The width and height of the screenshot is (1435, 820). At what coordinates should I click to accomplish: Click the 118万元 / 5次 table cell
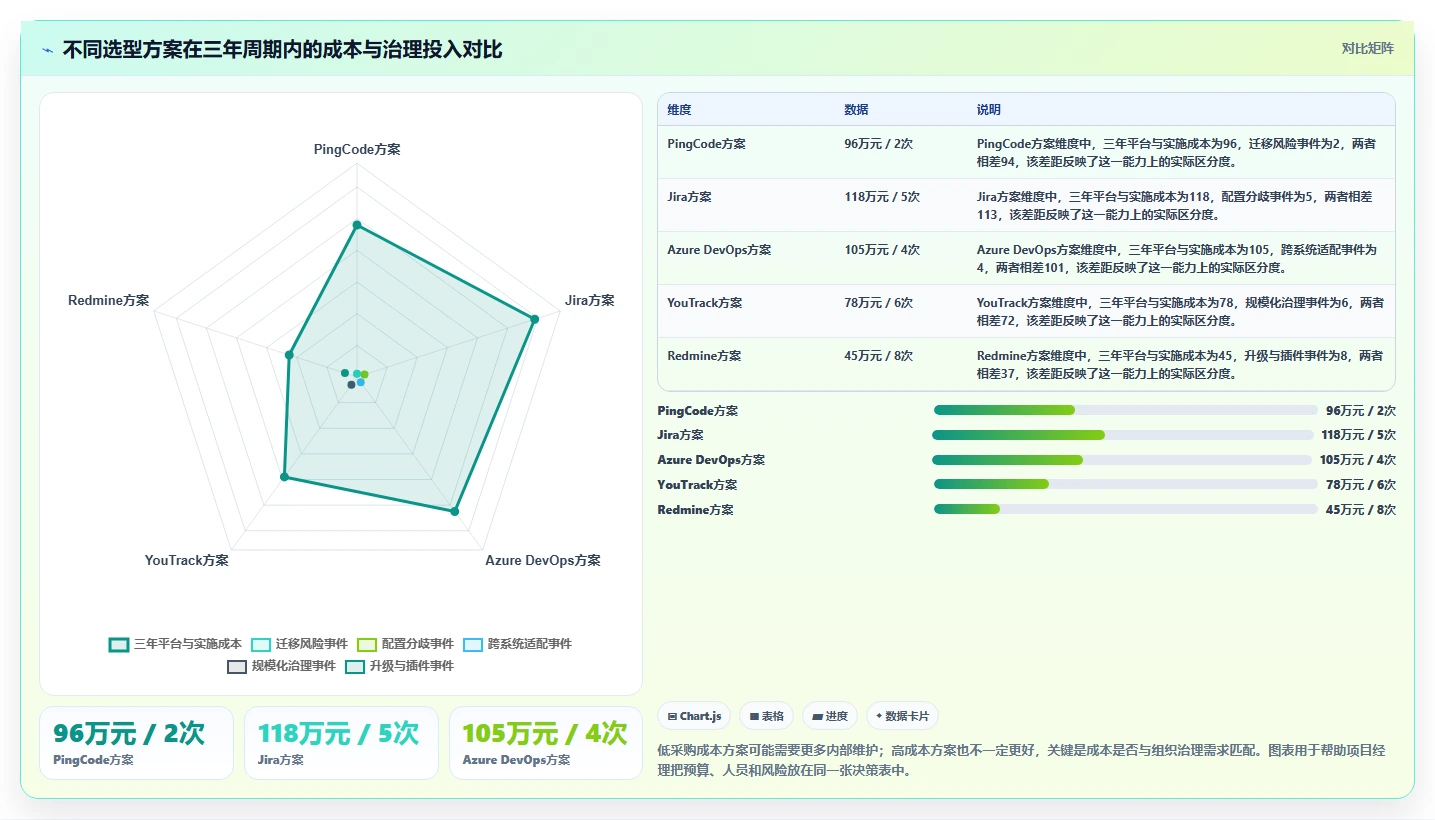882,197
